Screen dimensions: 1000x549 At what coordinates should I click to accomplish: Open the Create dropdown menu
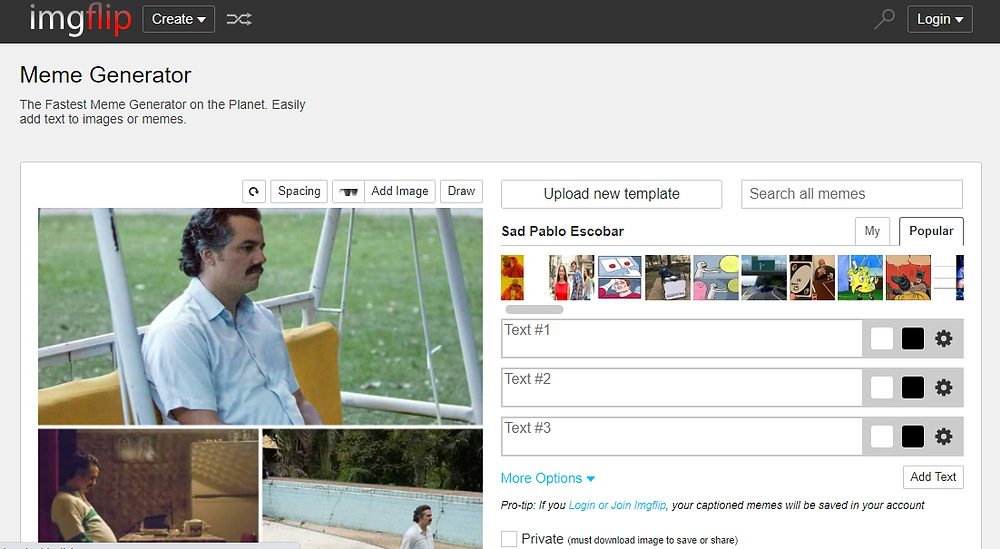point(179,19)
